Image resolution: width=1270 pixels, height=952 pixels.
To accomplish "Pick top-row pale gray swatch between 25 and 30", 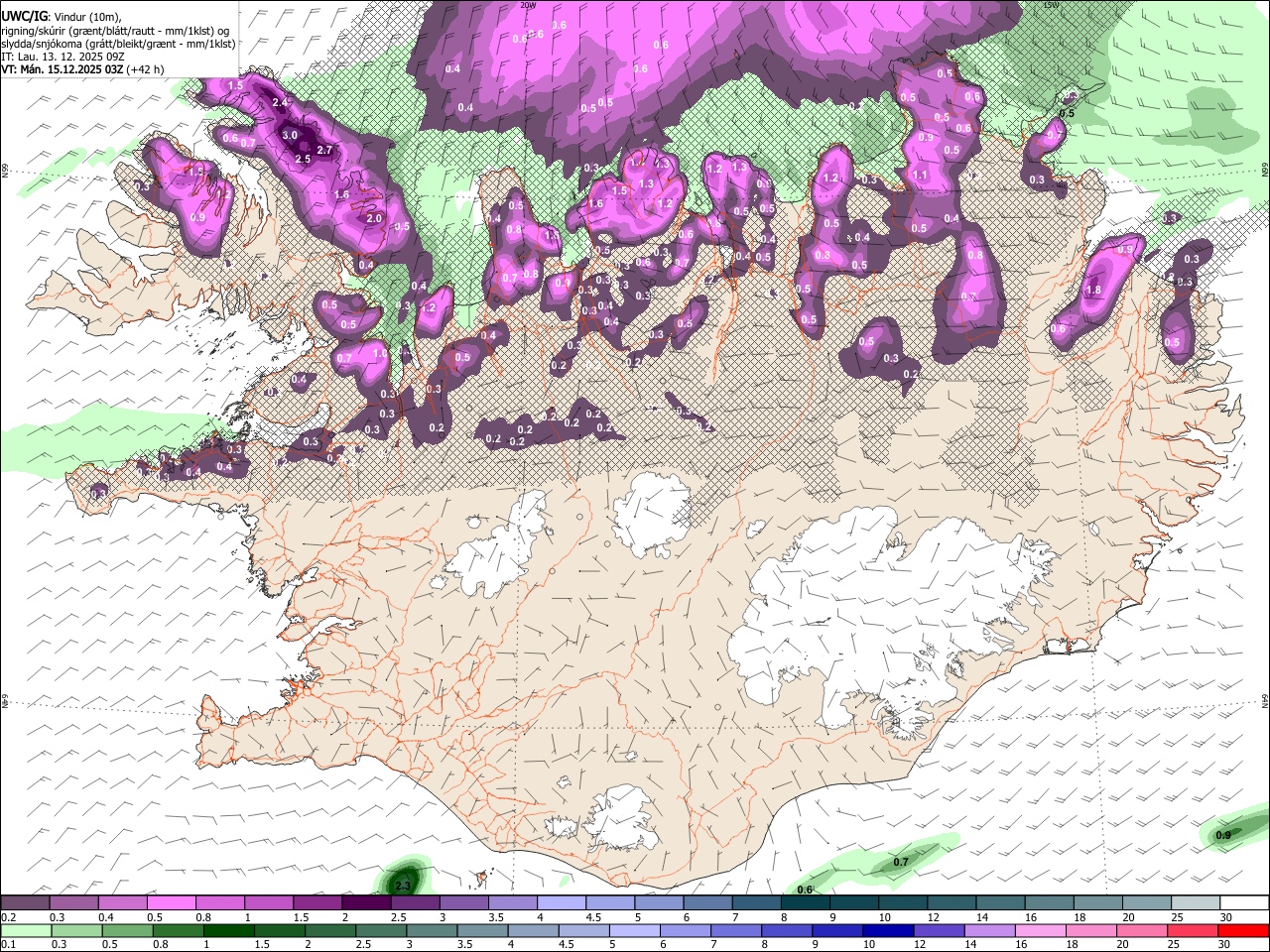I will [x=1195, y=902].
